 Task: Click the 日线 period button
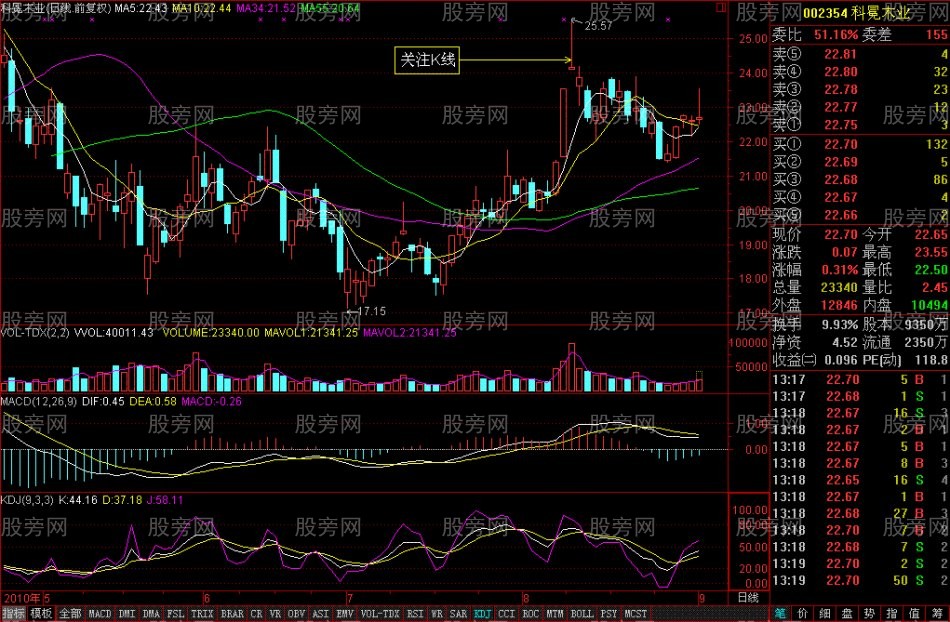(x=748, y=597)
